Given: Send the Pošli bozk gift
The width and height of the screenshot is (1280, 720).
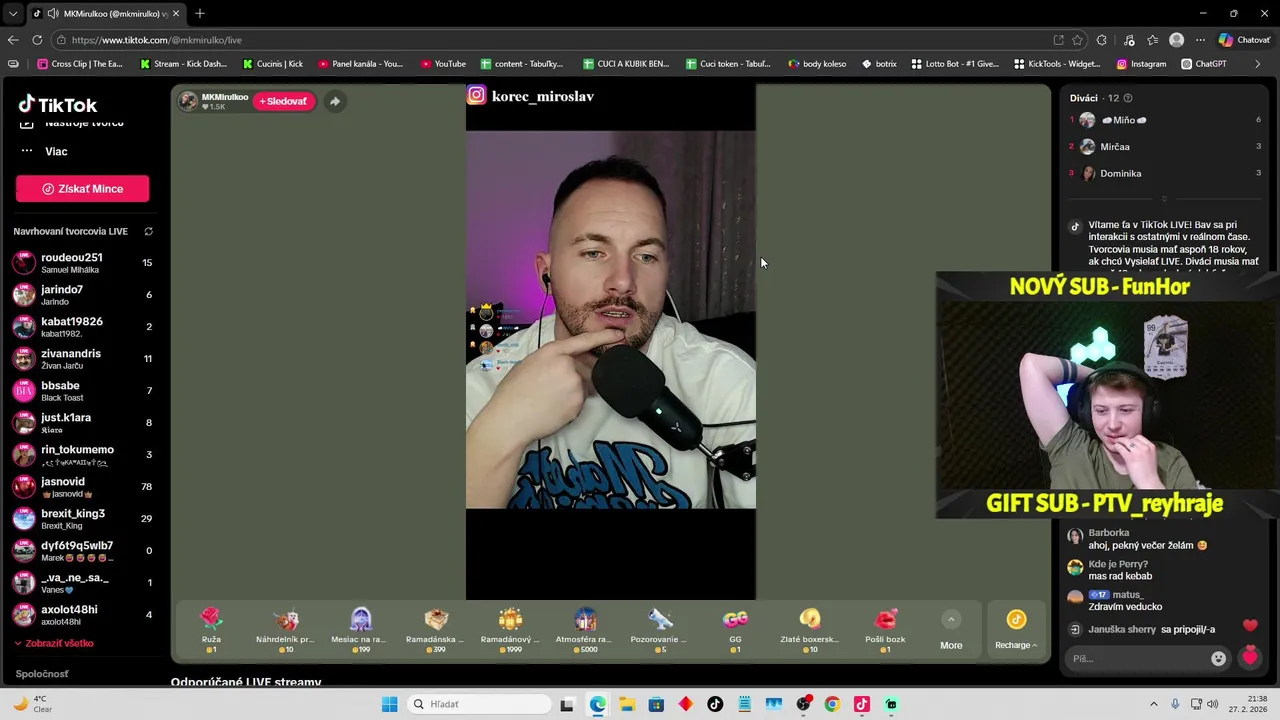Looking at the screenshot, I should [x=885, y=630].
